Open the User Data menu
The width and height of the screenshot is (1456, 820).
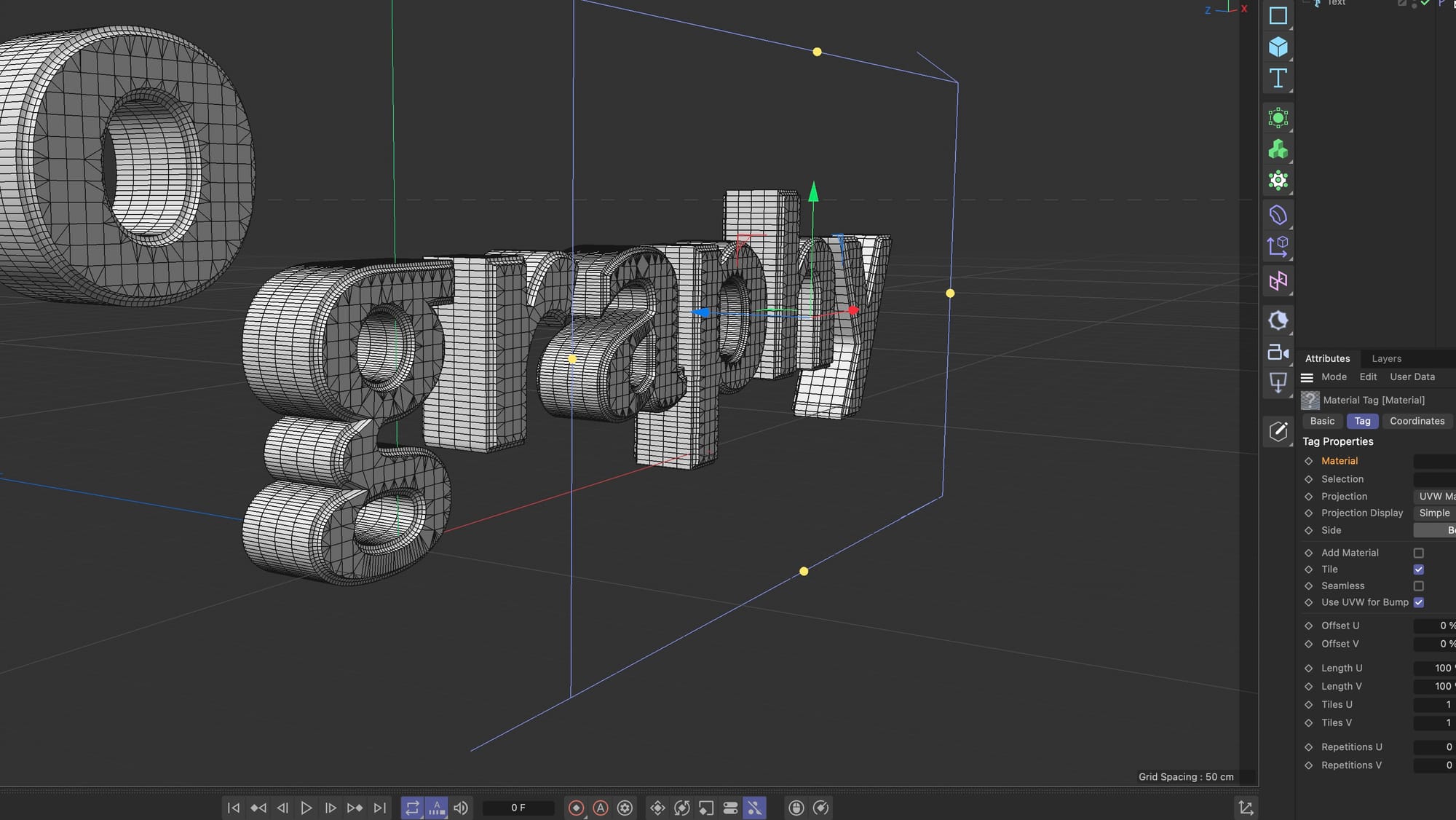click(1412, 377)
